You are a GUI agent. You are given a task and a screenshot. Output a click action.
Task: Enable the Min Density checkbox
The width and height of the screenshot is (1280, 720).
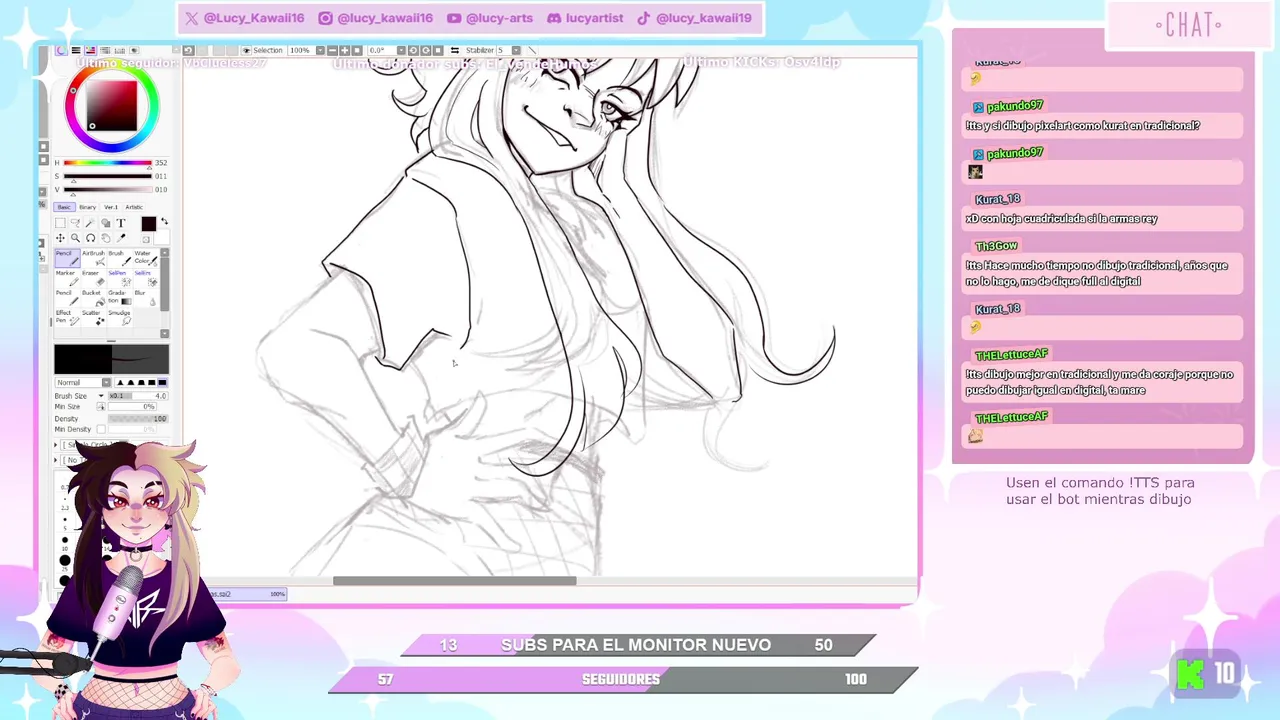tap(101, 429)
